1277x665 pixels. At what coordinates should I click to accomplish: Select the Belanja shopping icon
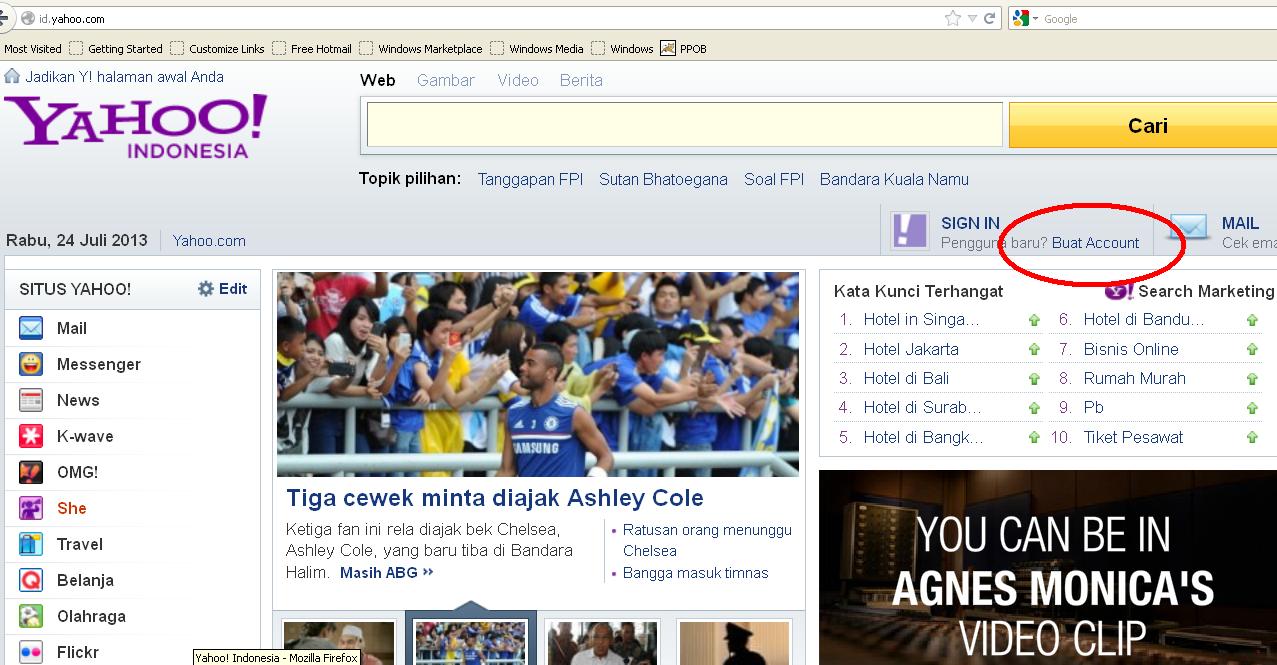pyautogui.click(x=30, y=580)
